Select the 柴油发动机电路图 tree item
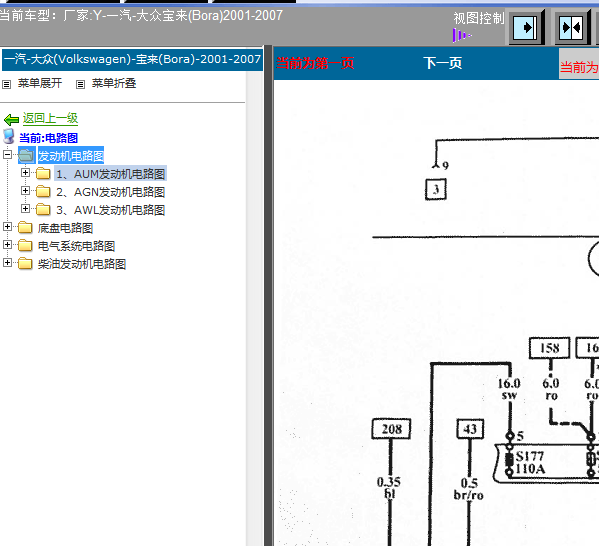The width and height of the screenshot is (599, 546). [82, 264]
